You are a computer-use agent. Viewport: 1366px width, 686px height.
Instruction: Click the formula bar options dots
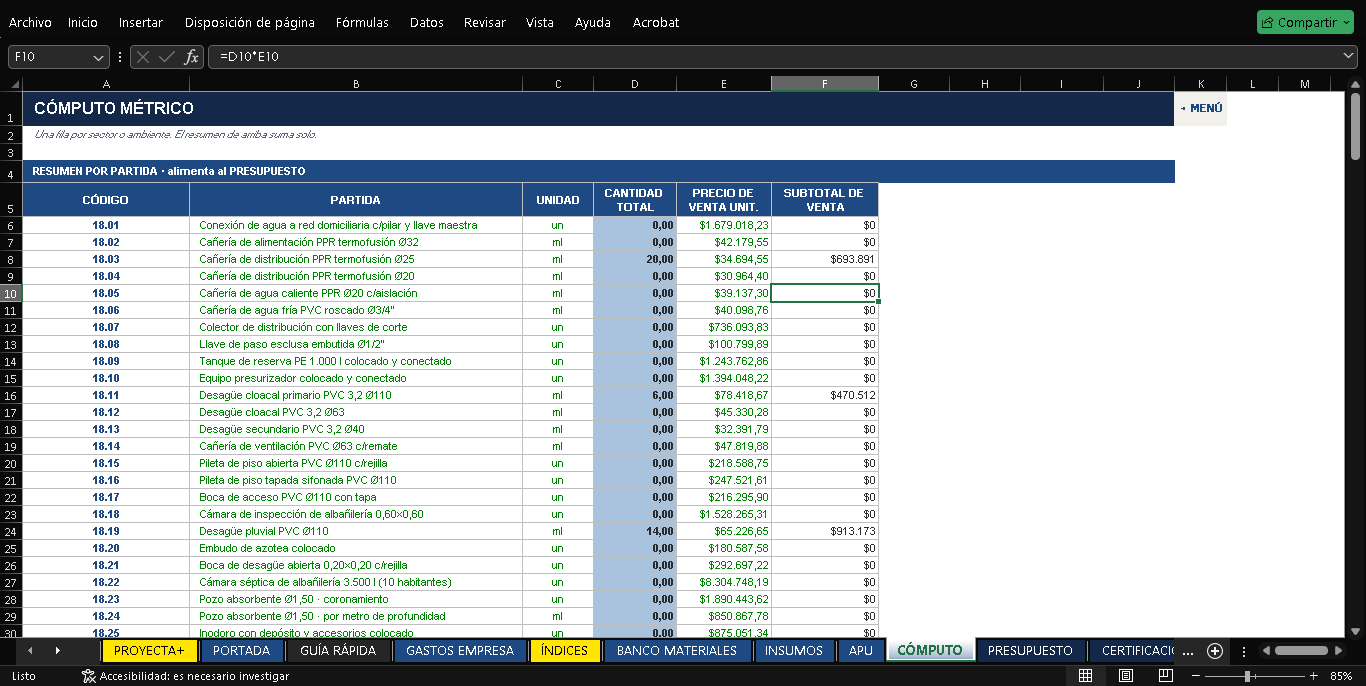(120, 57)
